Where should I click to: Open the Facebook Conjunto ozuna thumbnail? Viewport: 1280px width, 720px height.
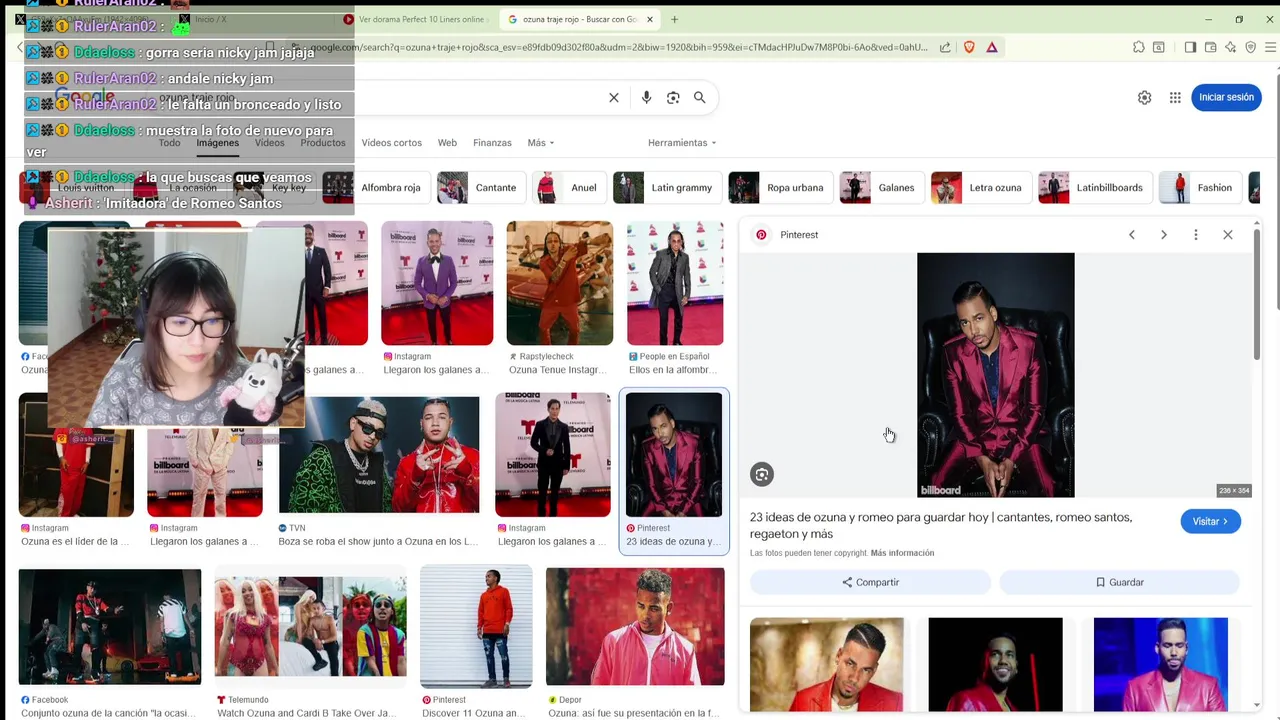pyautogui.click(x=110, y=627)
